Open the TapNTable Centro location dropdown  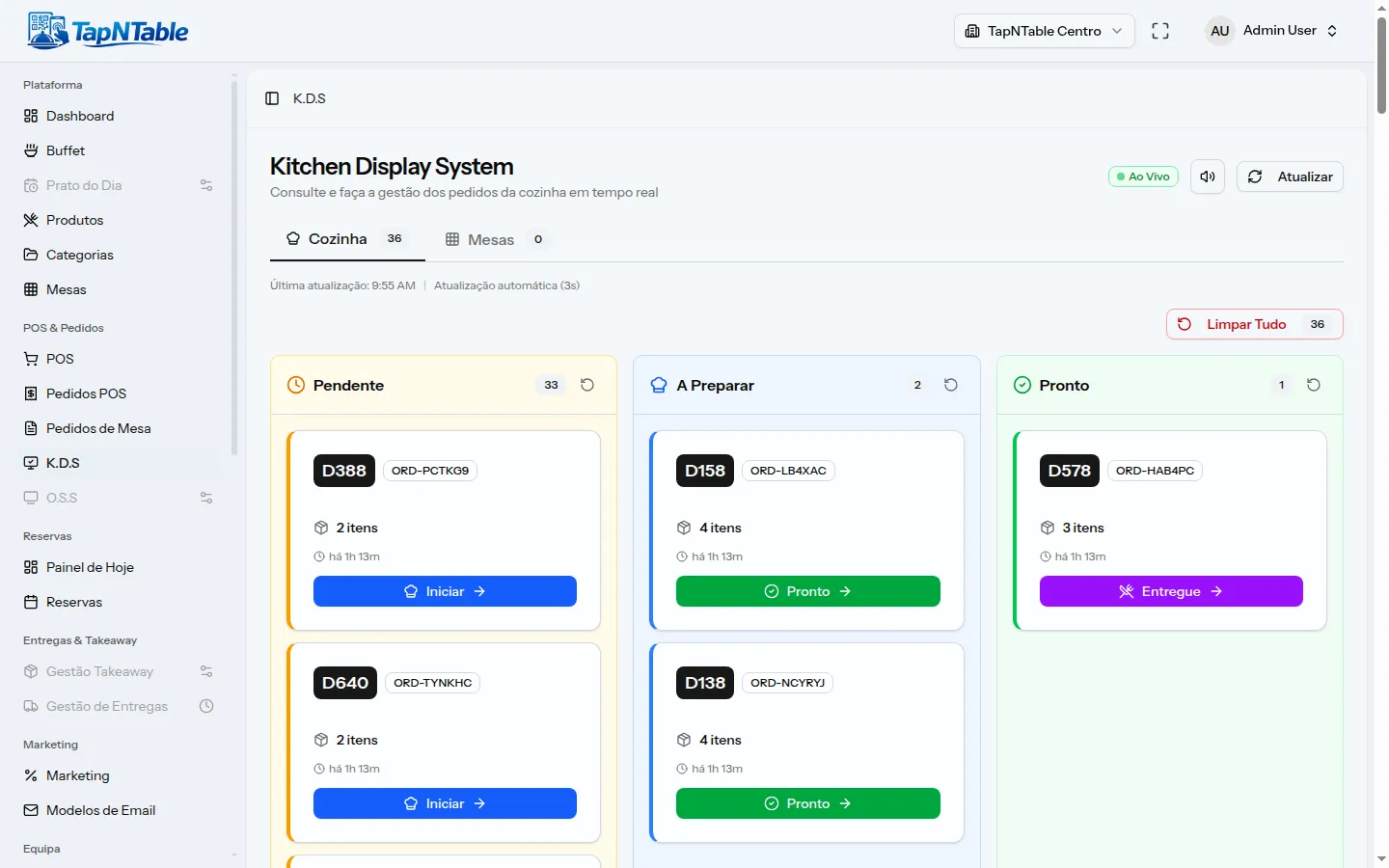pyautogui.click(x=1045, y=31)
